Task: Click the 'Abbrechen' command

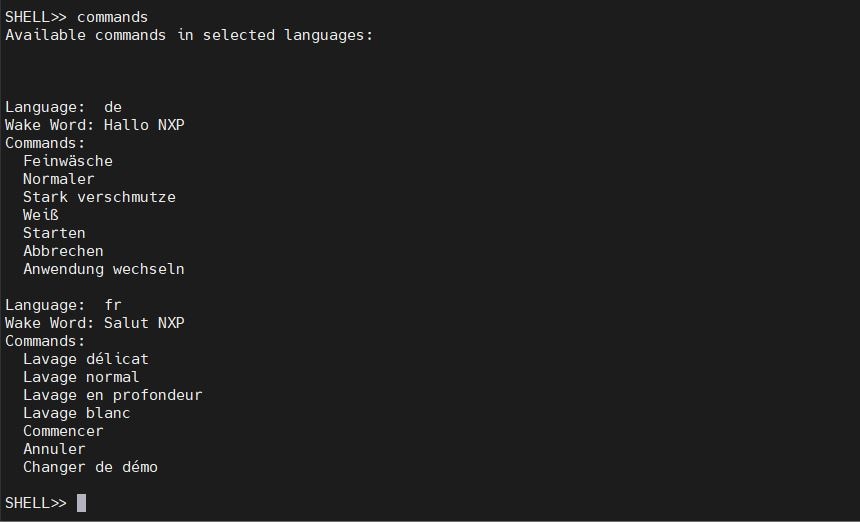Action: click(63, 251)
